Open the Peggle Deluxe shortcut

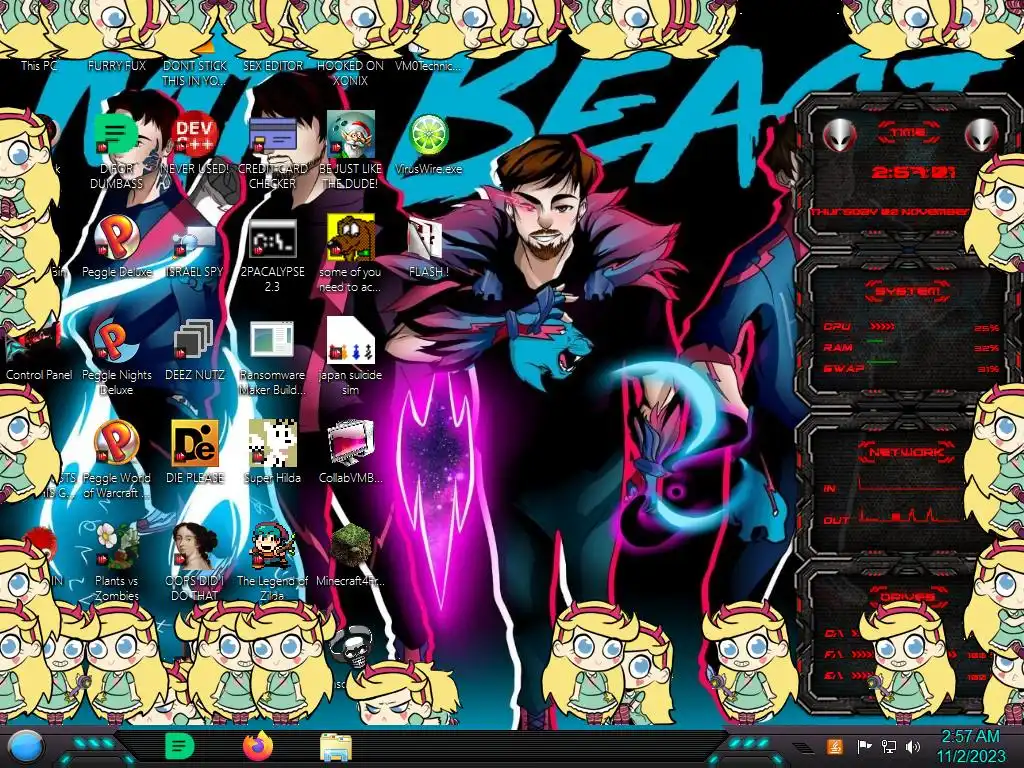pos(116,239)
